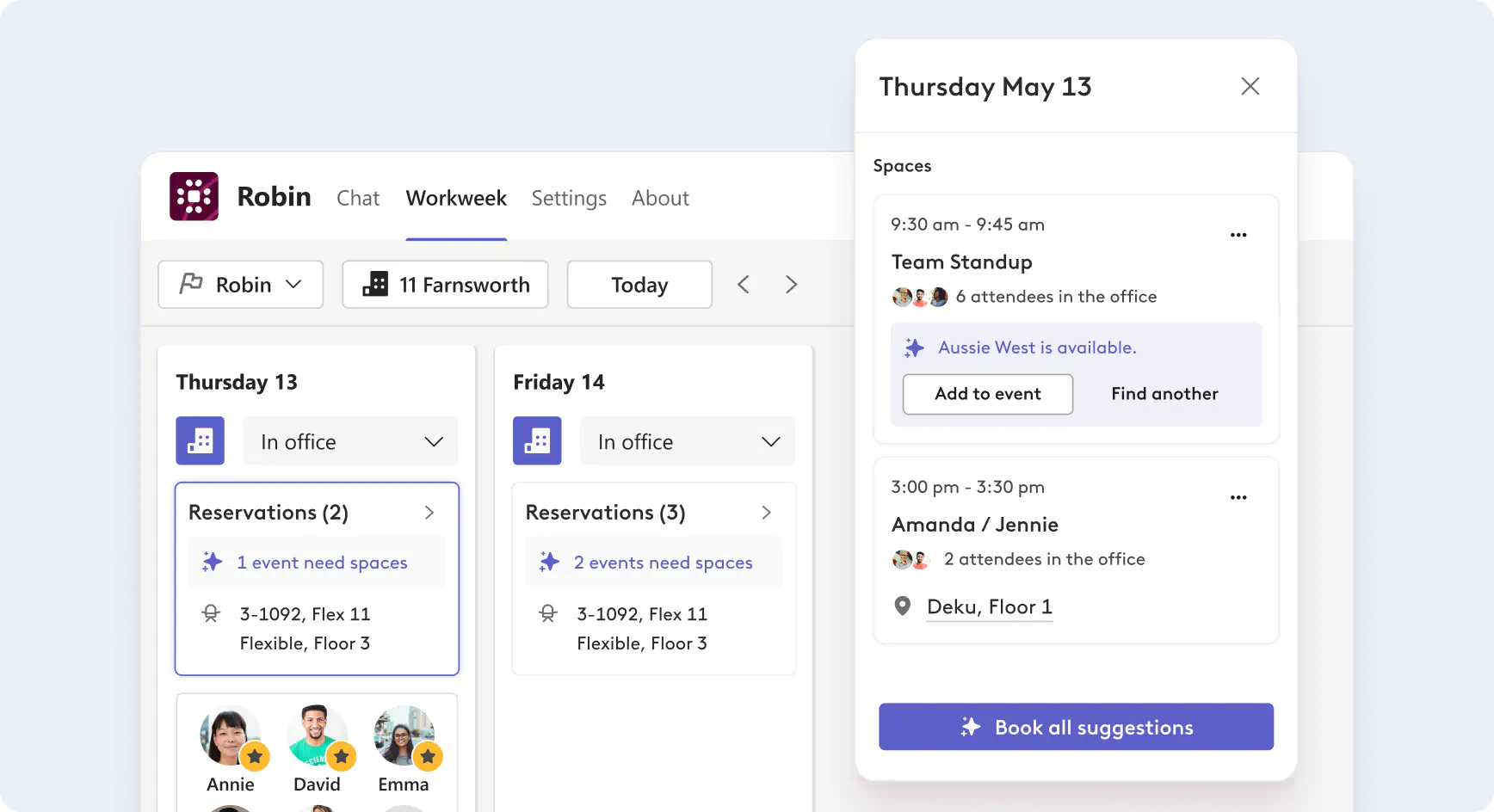
Task: Select the purple in-office icon under Thursday 13
Action: point(200,440)
